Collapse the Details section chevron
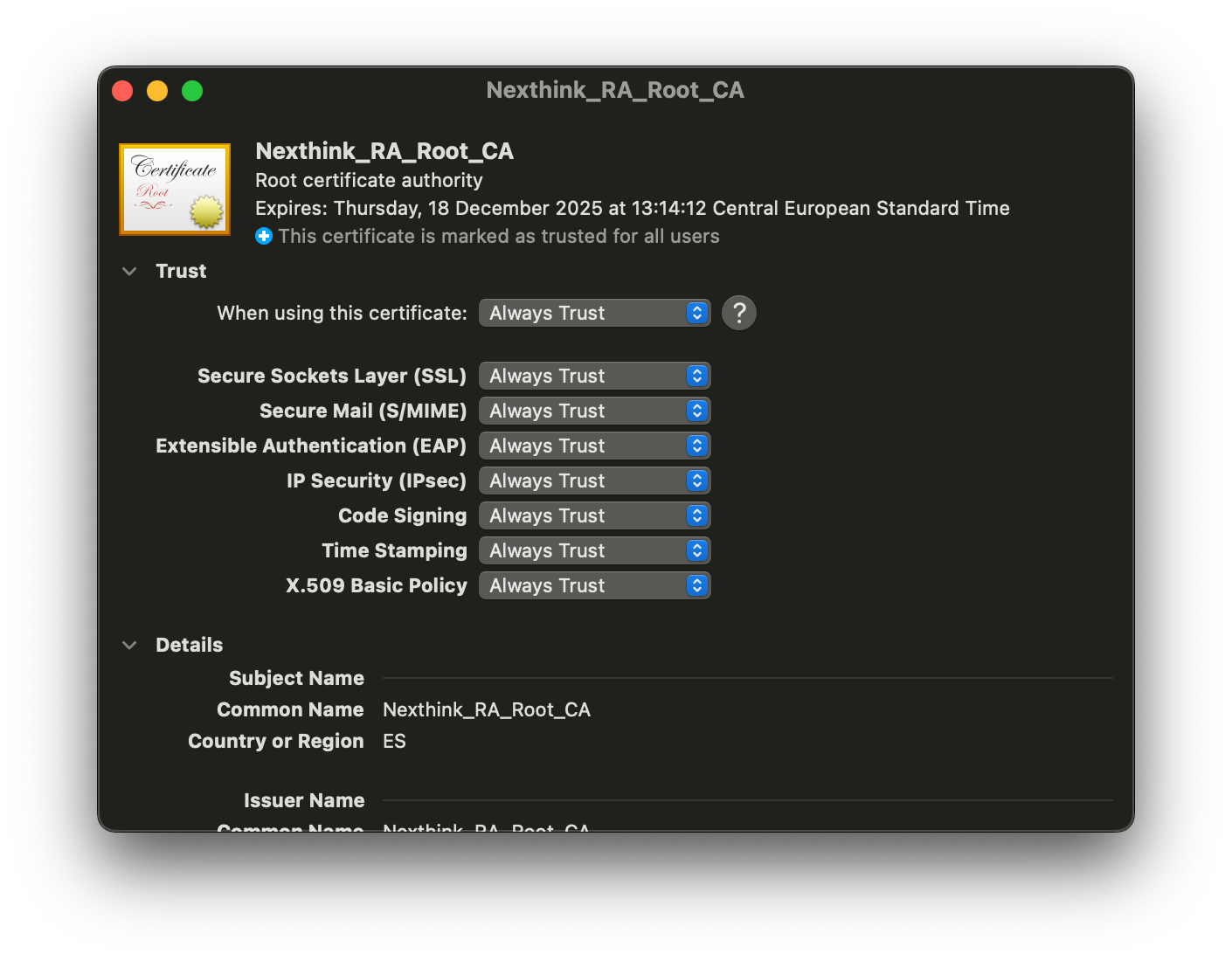Screen dimensions: 1232x961 [x=130, y=646]
